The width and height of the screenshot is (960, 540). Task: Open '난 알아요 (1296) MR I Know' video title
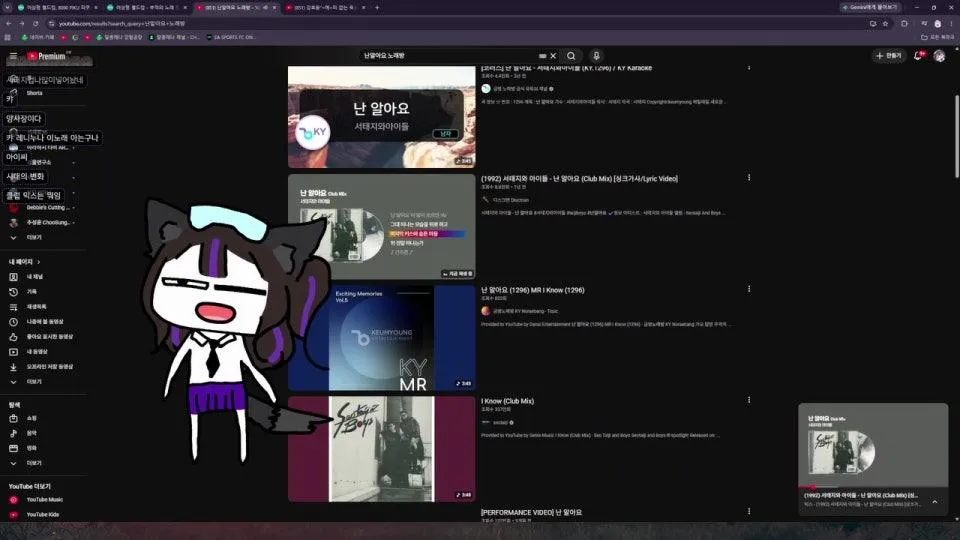[x=533, y=290]
